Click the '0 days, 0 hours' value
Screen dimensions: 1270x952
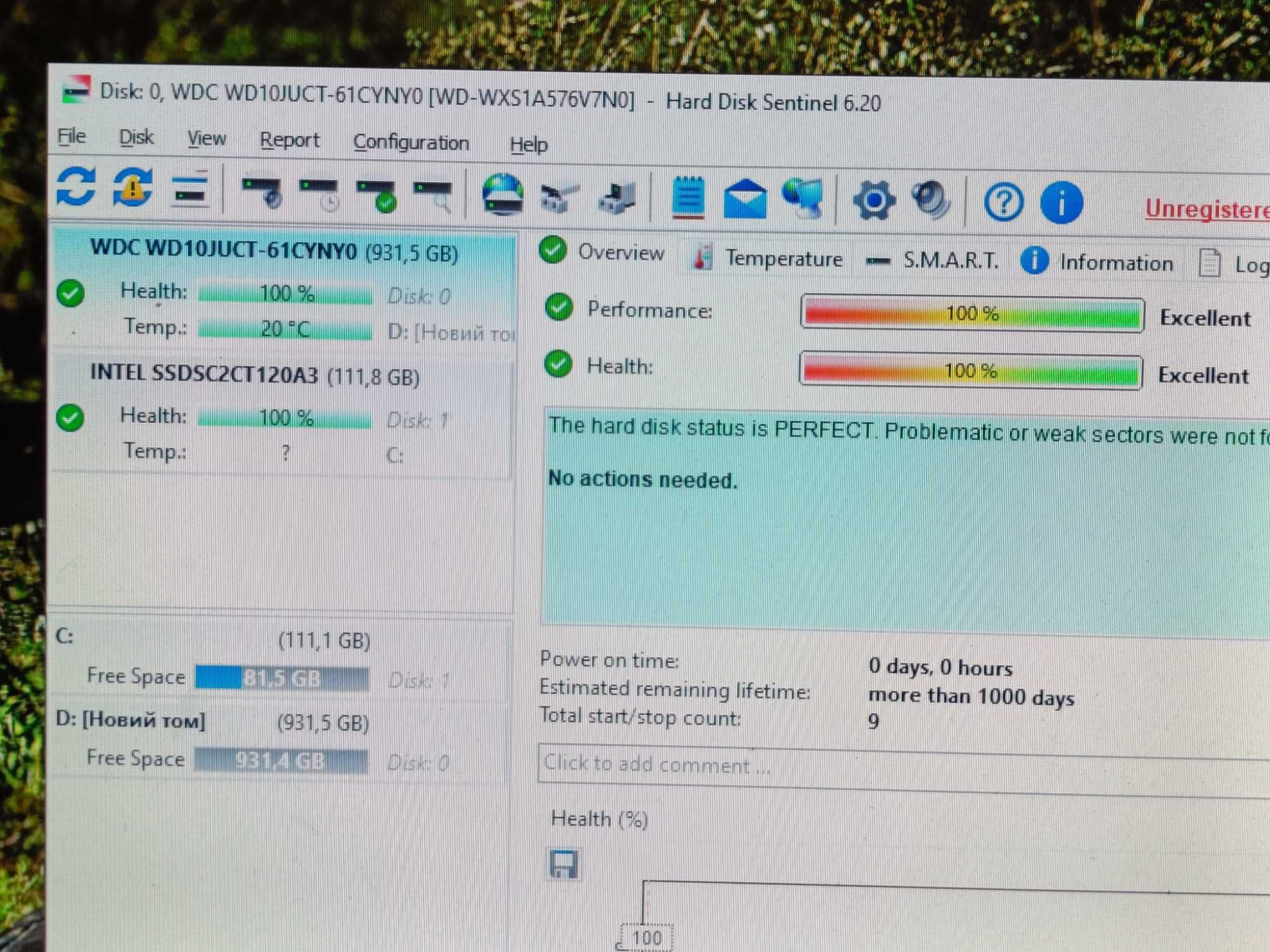[940, 668]
